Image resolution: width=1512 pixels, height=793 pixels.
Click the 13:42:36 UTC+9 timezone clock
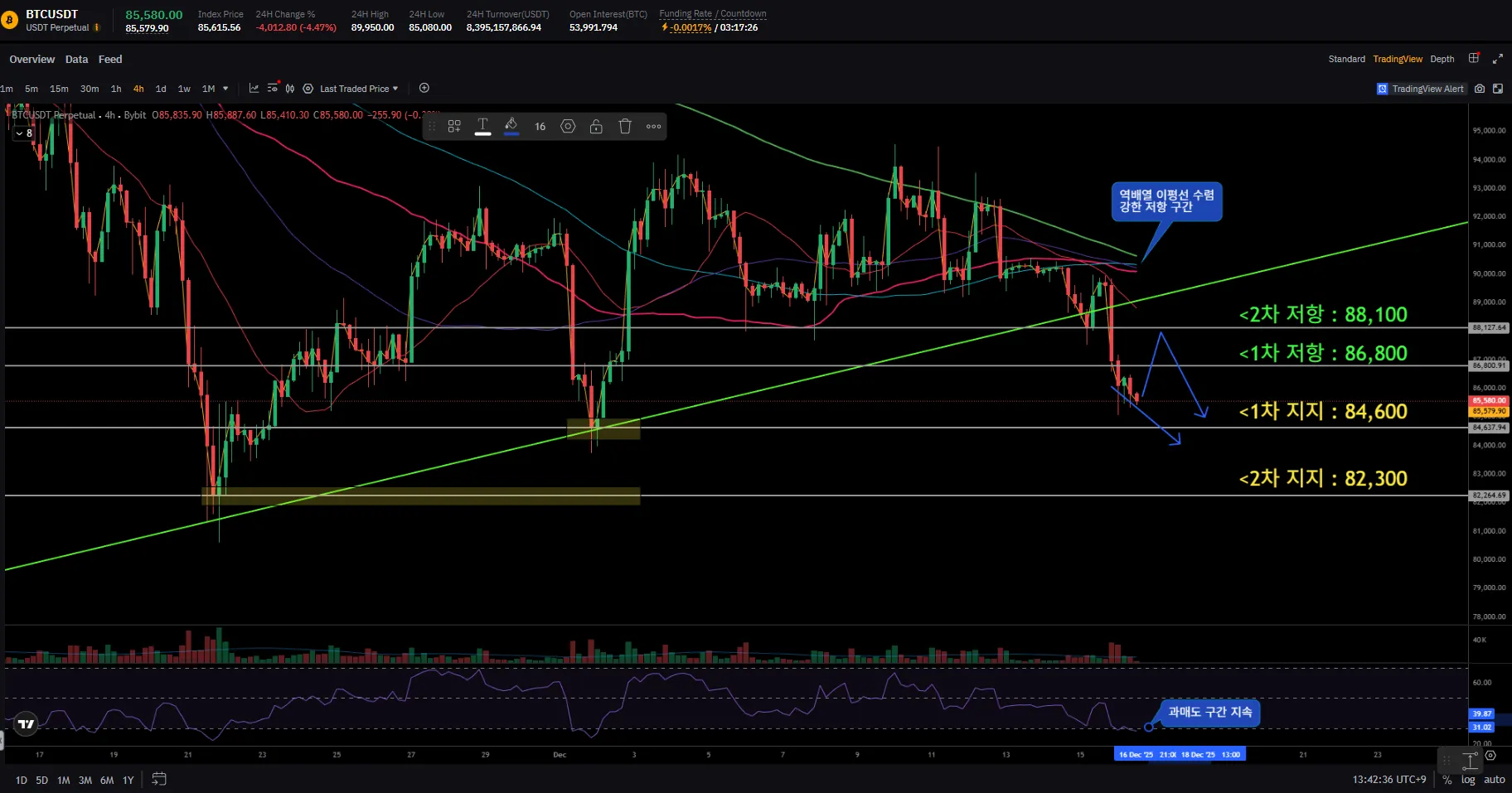[1388, 780]
